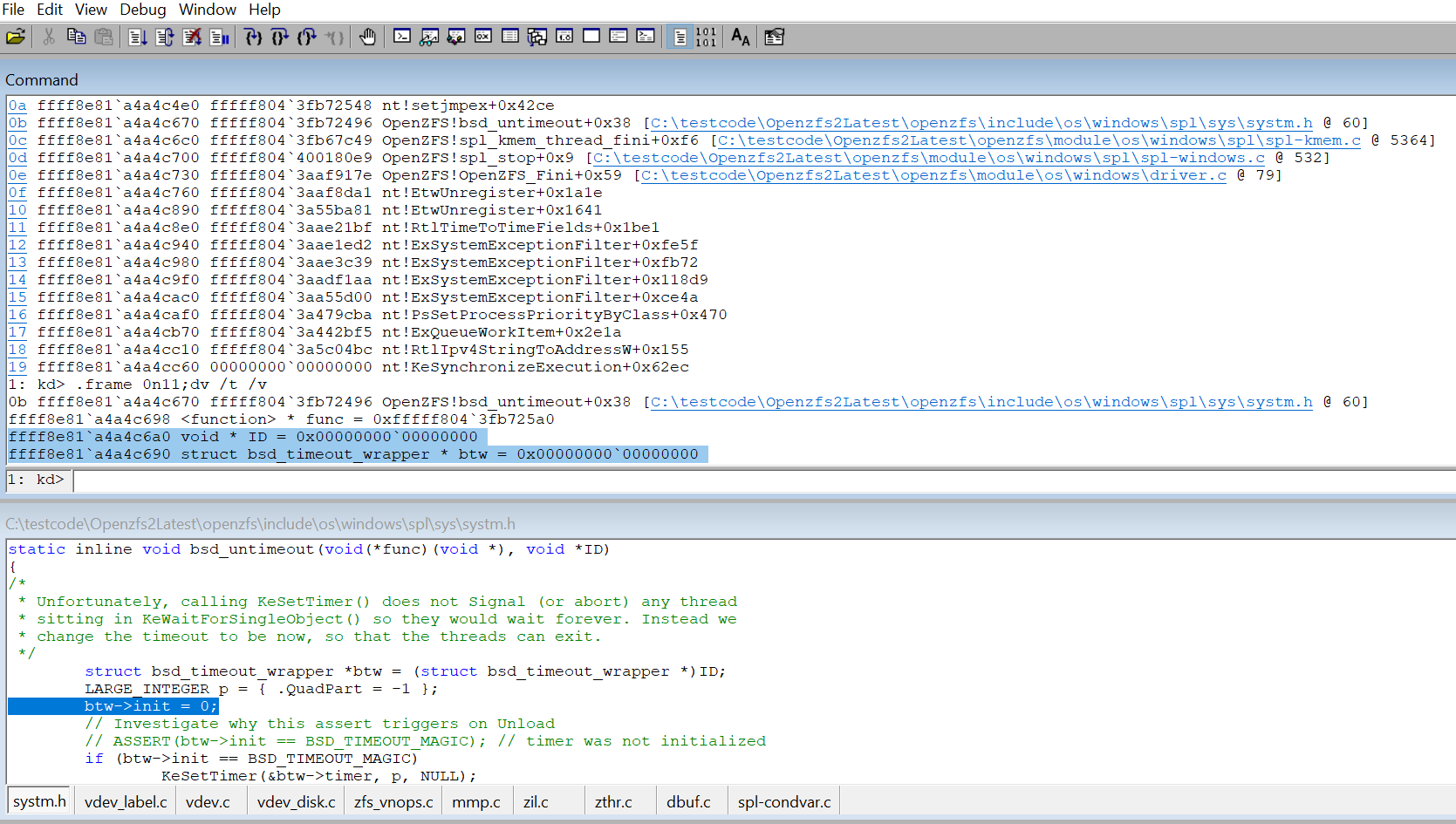
Task: Open the Memory window
Action: click(x=510, y=37)
